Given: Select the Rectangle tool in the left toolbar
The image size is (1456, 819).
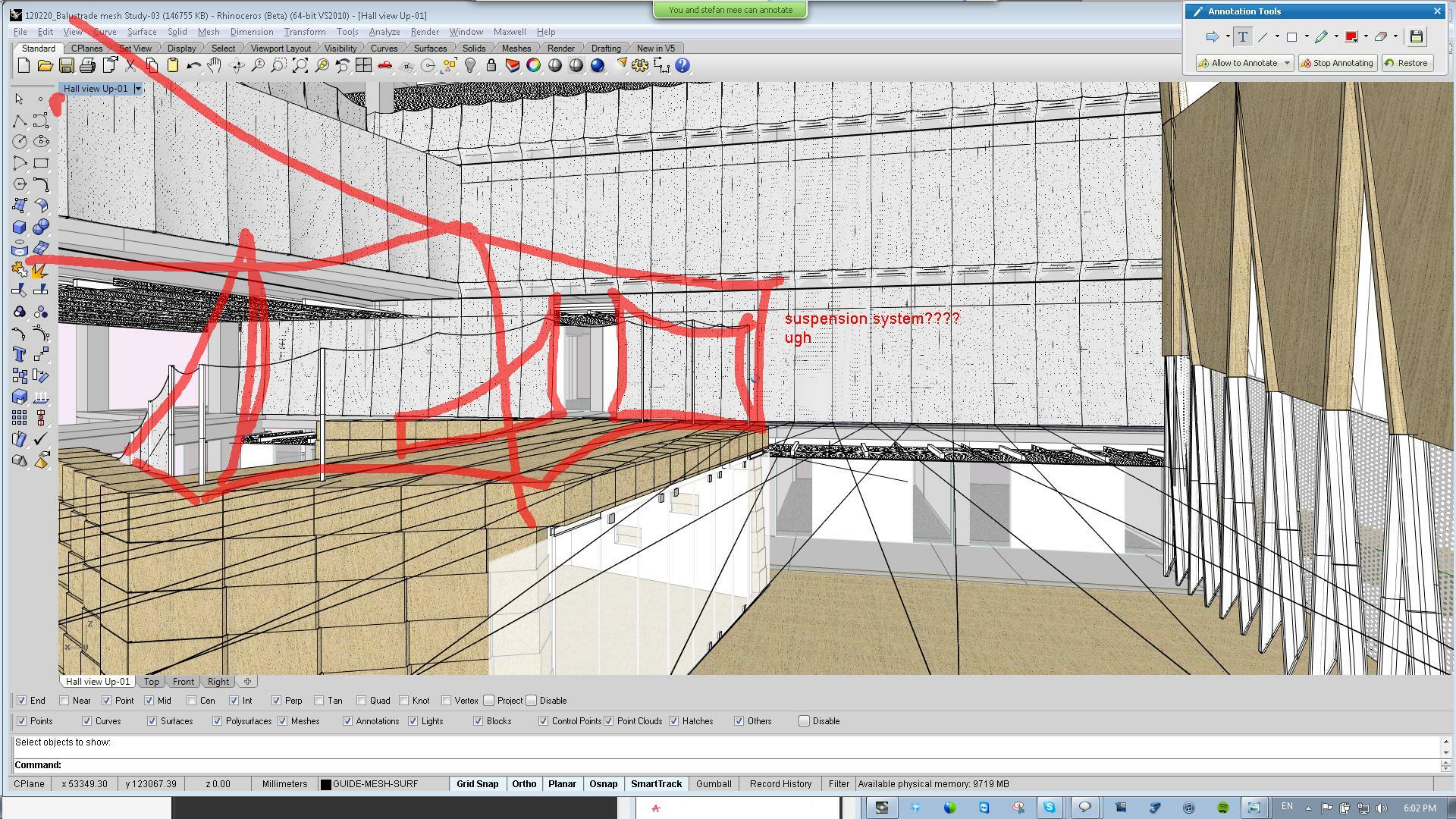Looking at the screenshot, I should pos(41,163).
